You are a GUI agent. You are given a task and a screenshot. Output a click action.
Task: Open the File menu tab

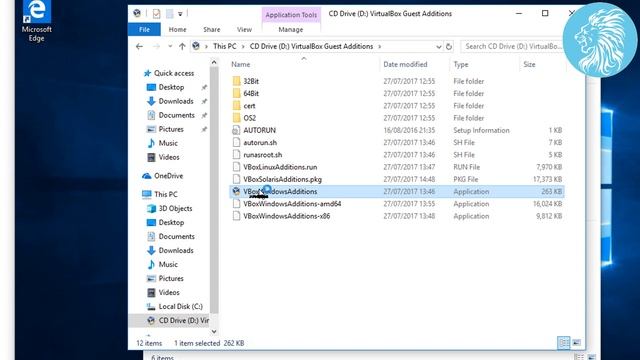[x=144, y=29]
